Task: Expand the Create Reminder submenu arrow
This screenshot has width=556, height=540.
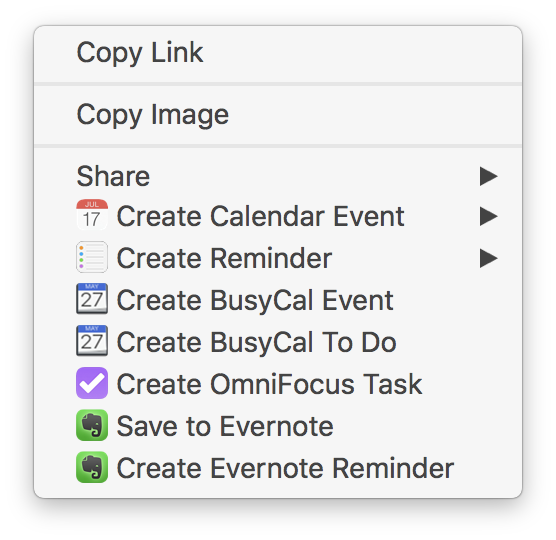Action: coord(489,258)
